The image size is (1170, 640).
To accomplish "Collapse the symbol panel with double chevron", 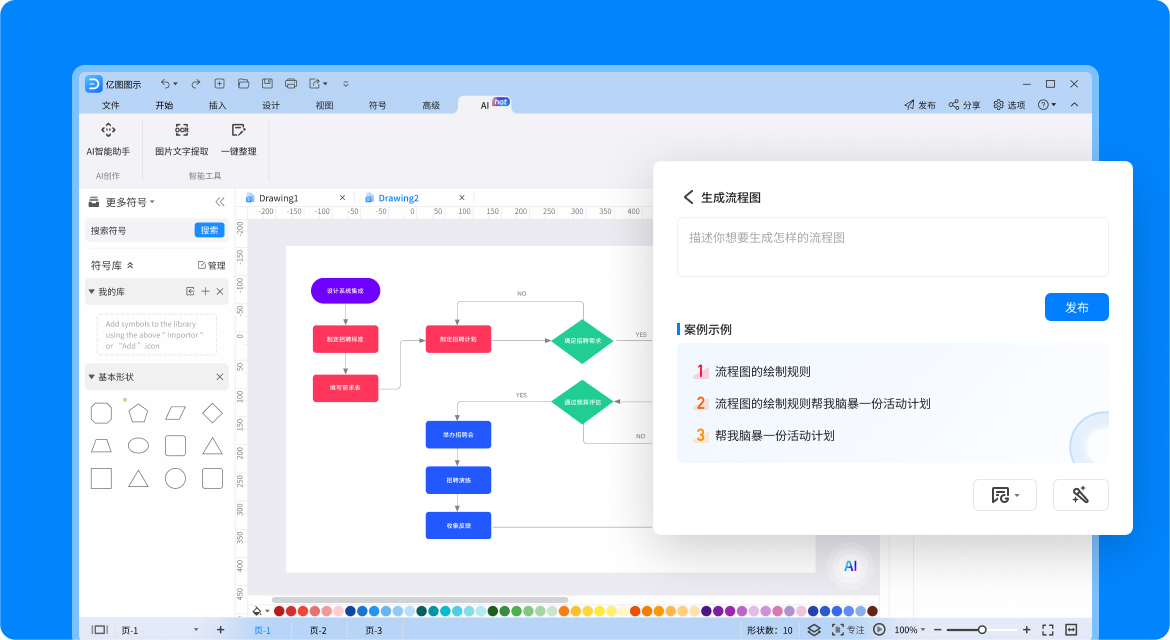I will click(220, 202).
